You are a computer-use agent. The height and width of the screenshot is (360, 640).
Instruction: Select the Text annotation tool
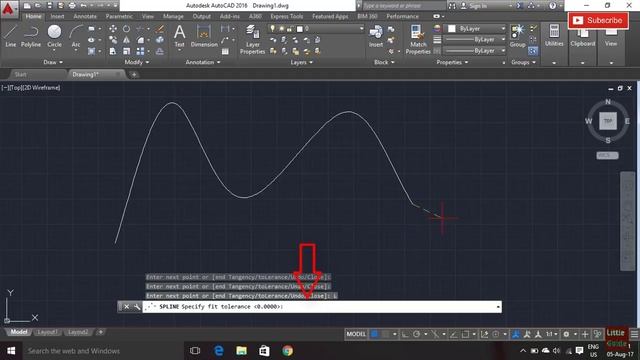(180, 36)
